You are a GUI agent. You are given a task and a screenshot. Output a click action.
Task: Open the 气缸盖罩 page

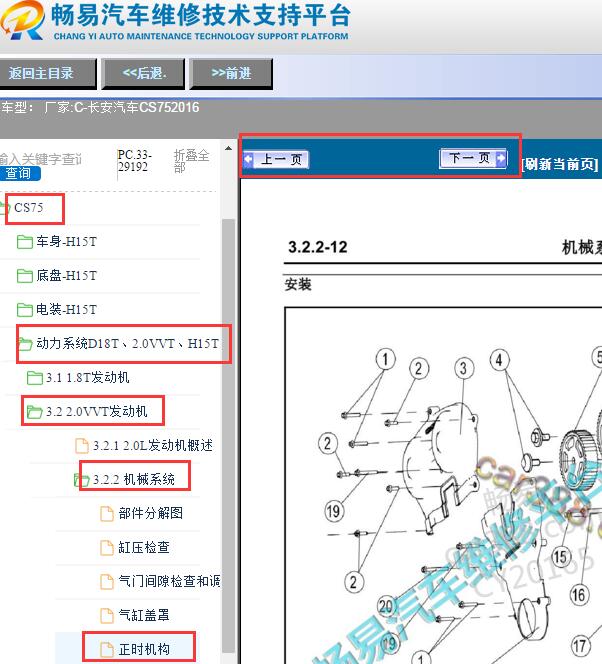[x=144, y=615]
